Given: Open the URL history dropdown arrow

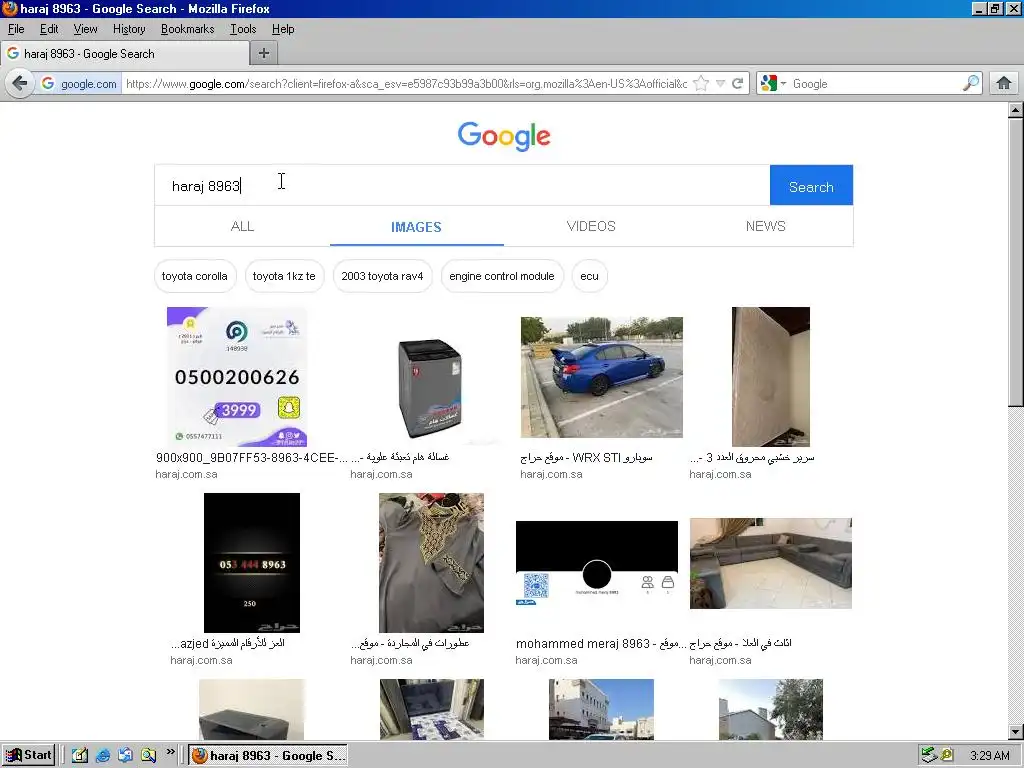Looking at the screenshot, I should tap(720, 84).
